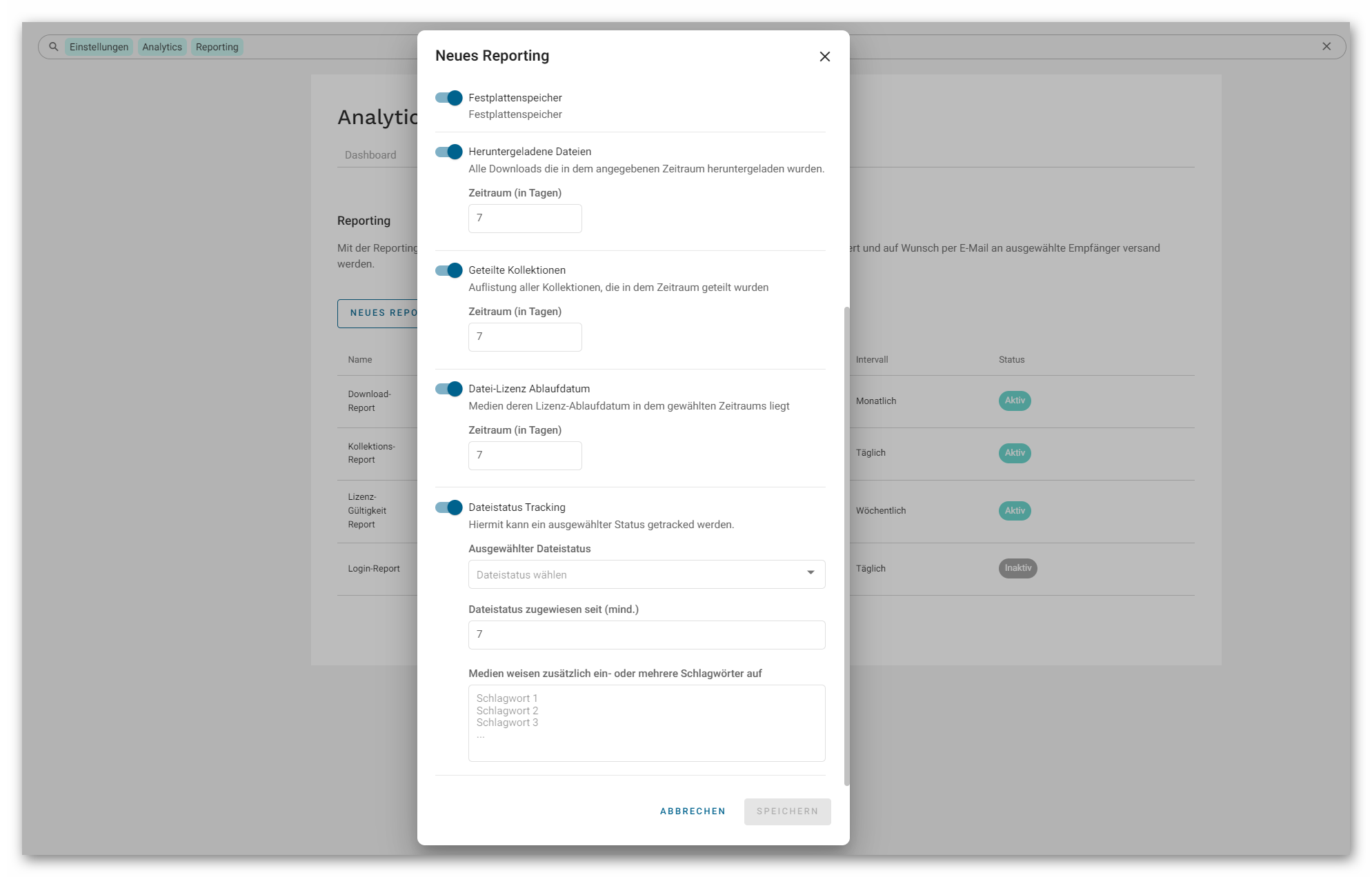1372x877 pixels.
Task: Click the Status column header
Action: click(1011, 360)
